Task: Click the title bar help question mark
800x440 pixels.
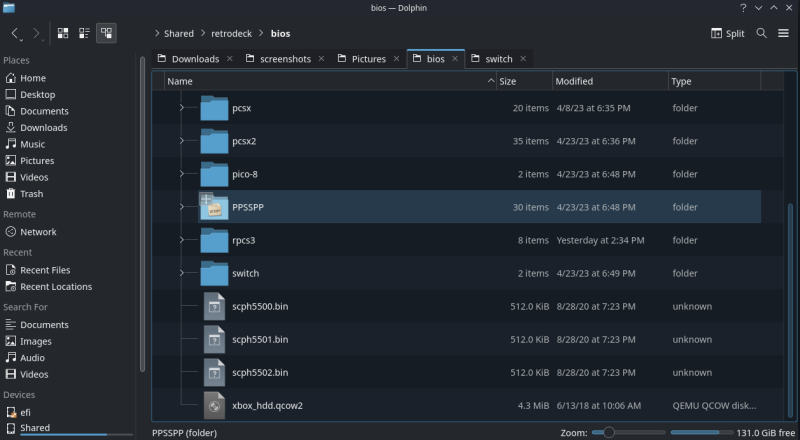Action: 743,8
